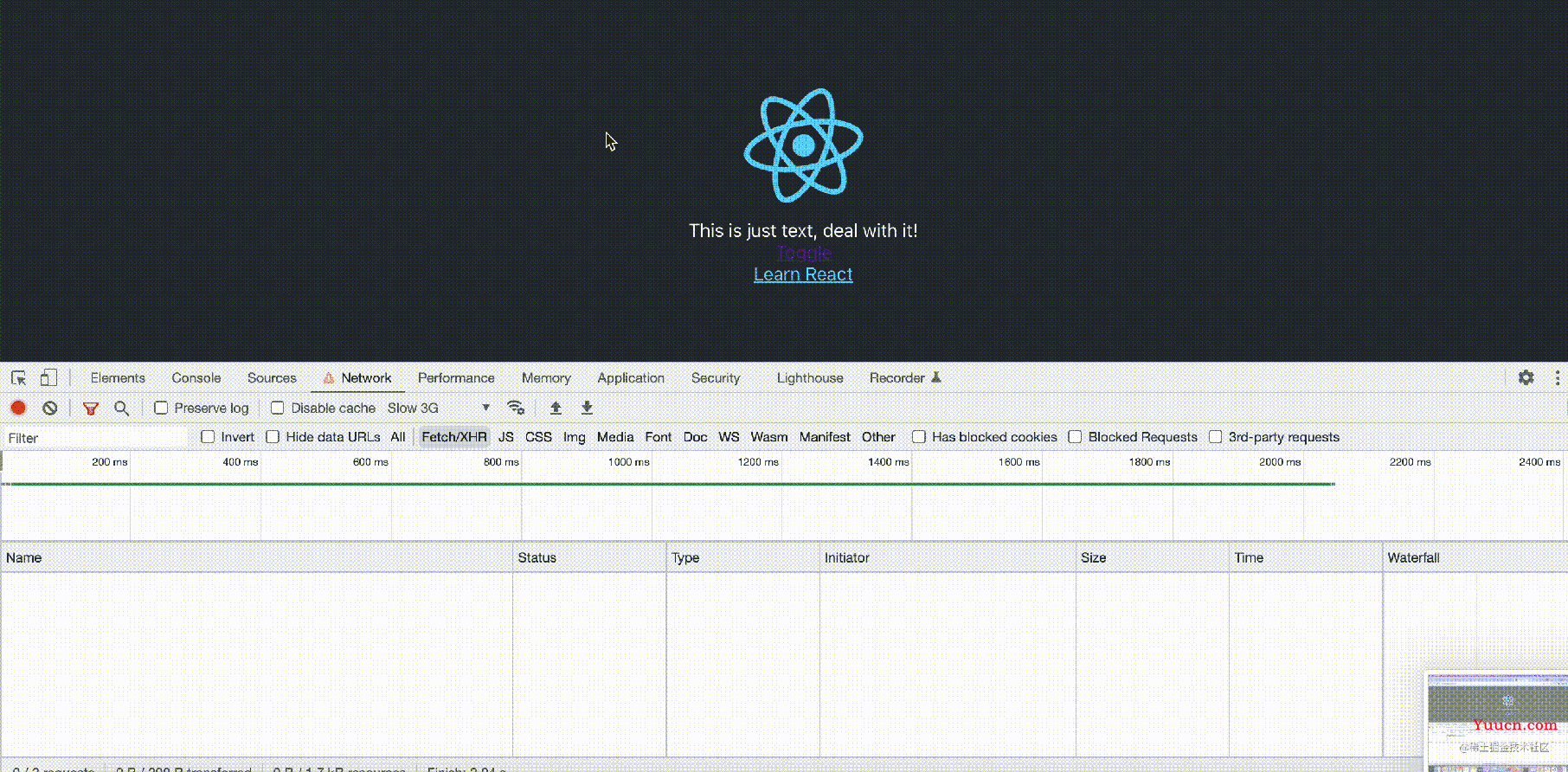
Task: Select the All request type filter
Action: click(398, 437)
